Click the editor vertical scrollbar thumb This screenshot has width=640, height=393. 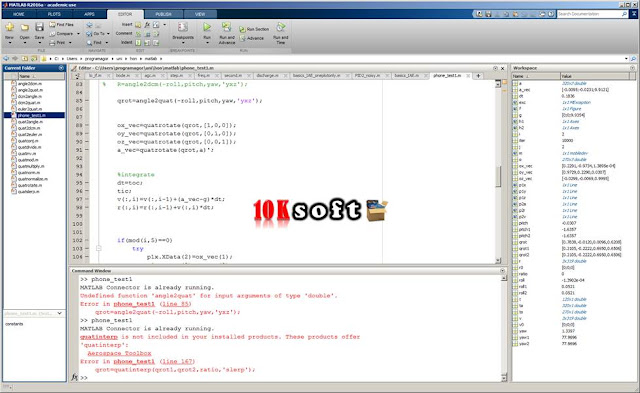pos(498,177)
